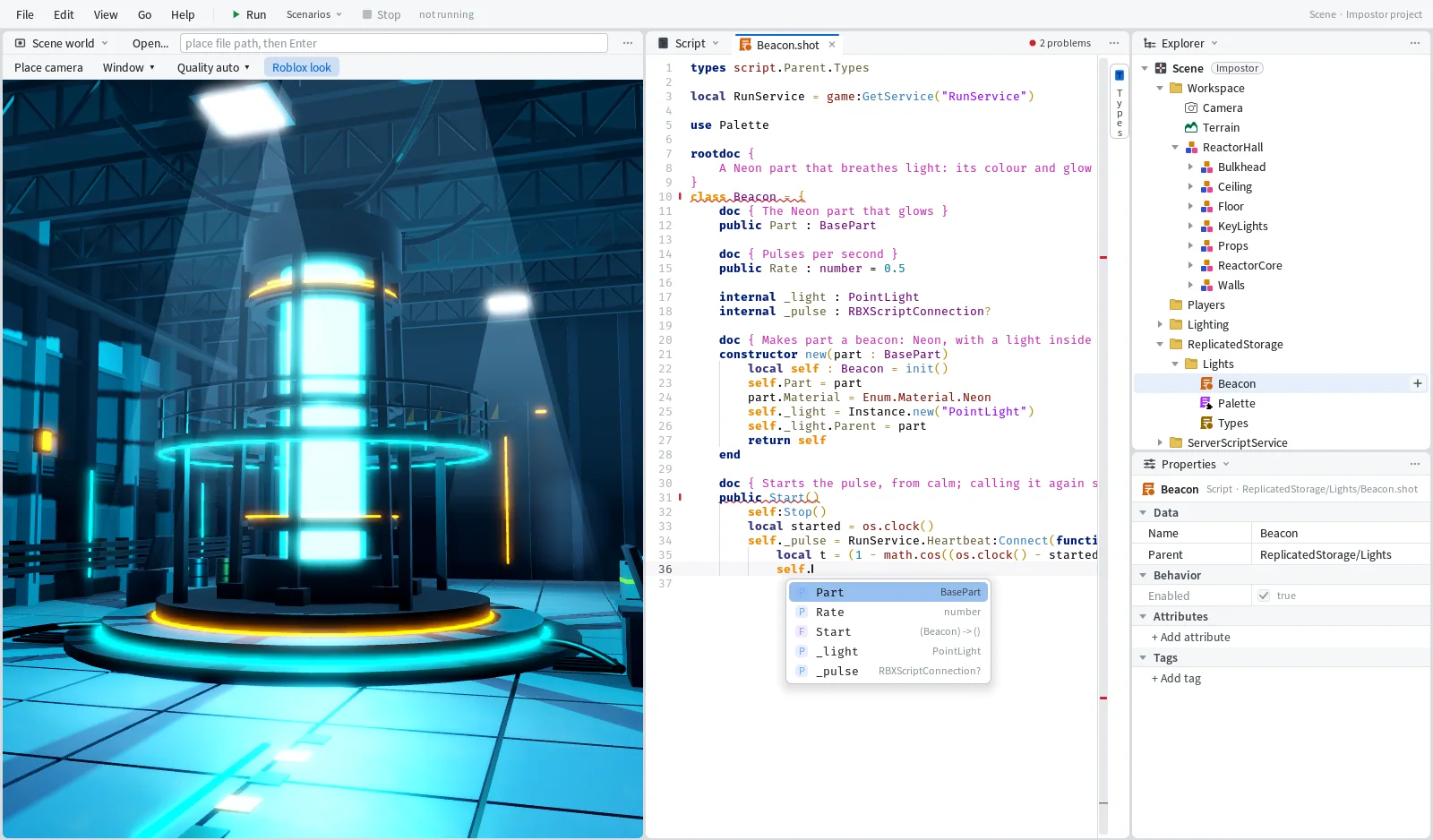
Task: Select Start in autocomplete list
Action: tap(888, 631)
